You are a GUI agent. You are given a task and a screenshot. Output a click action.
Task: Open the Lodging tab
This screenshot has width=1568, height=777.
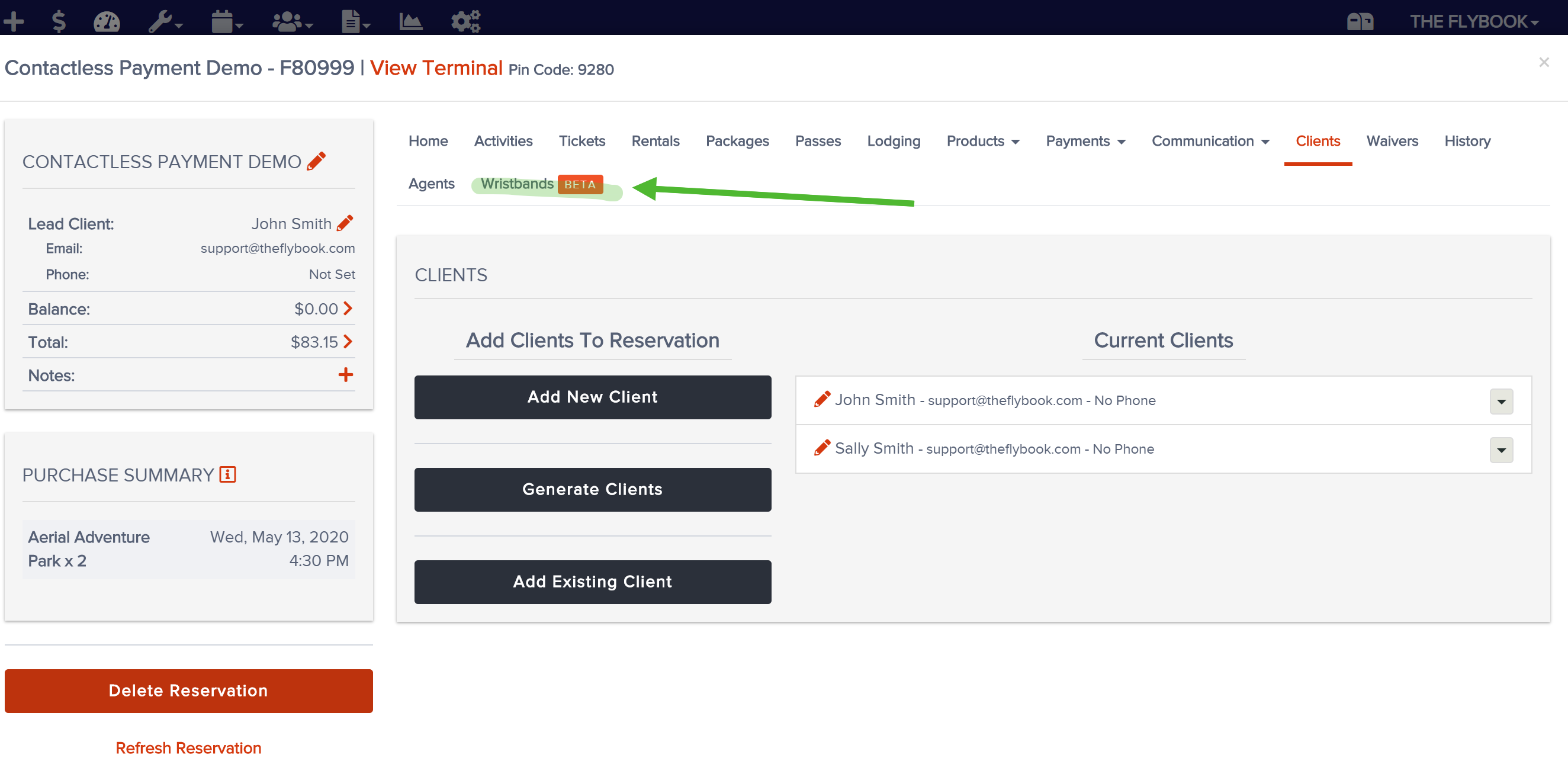pyautogui.click(x=894, y=141)
